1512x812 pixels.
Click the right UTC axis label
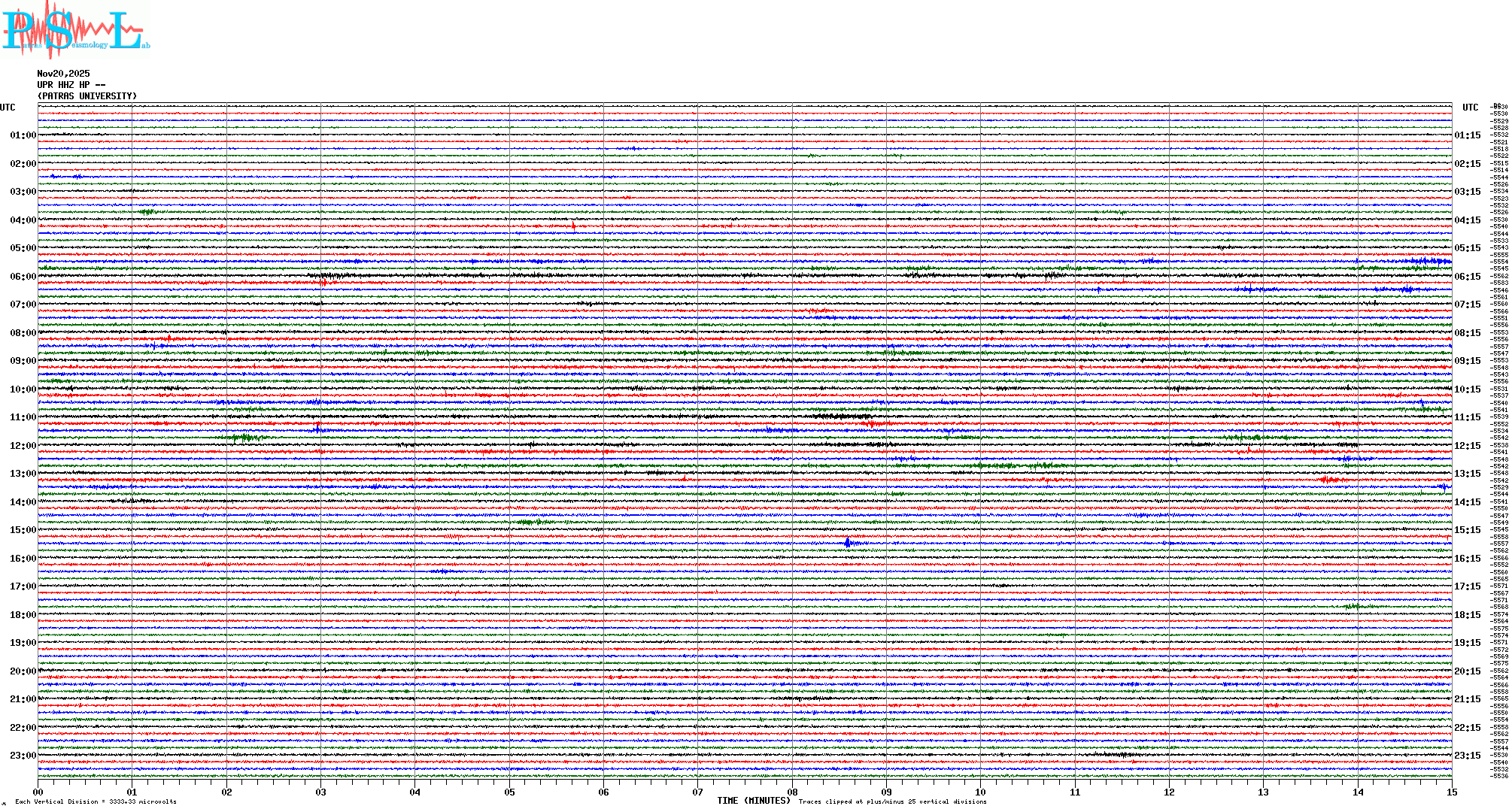coord(1470,108)
